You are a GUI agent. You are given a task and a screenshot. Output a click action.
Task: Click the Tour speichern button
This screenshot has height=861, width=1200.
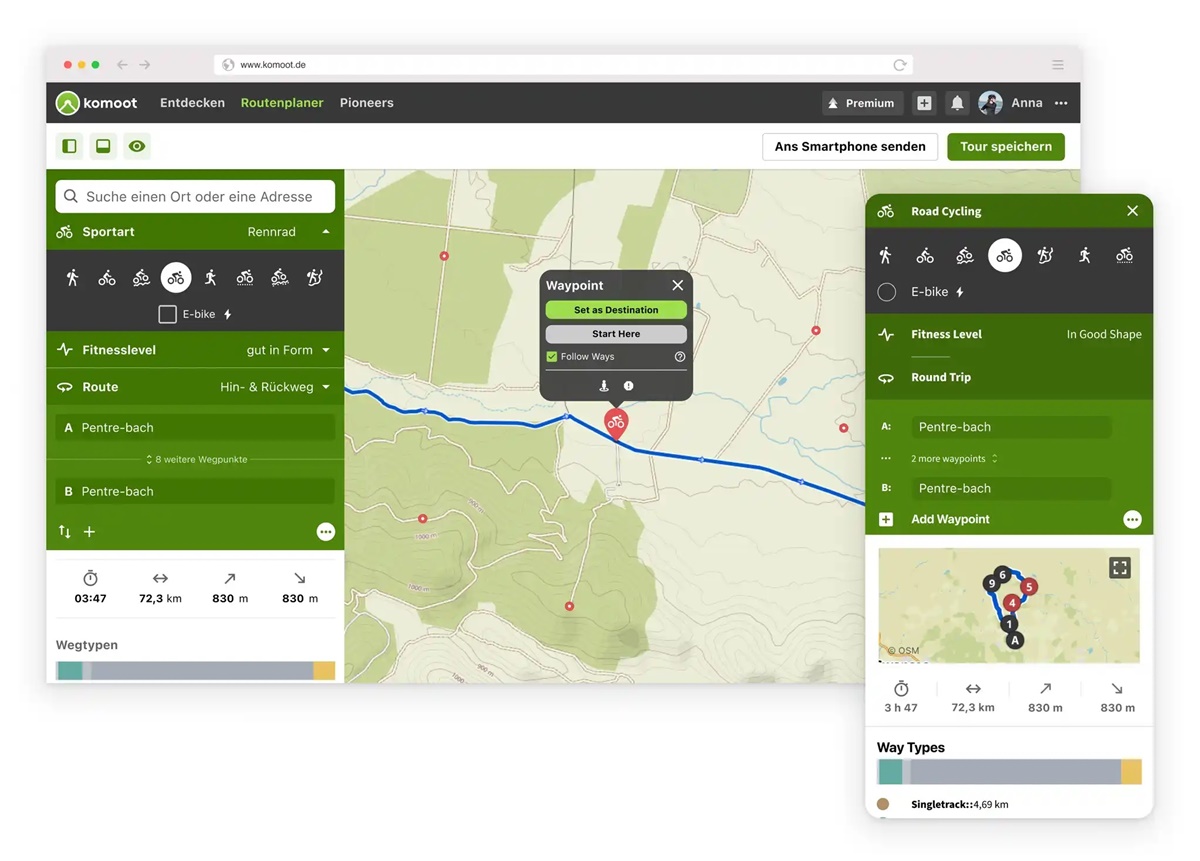(x=1005, y=146)
